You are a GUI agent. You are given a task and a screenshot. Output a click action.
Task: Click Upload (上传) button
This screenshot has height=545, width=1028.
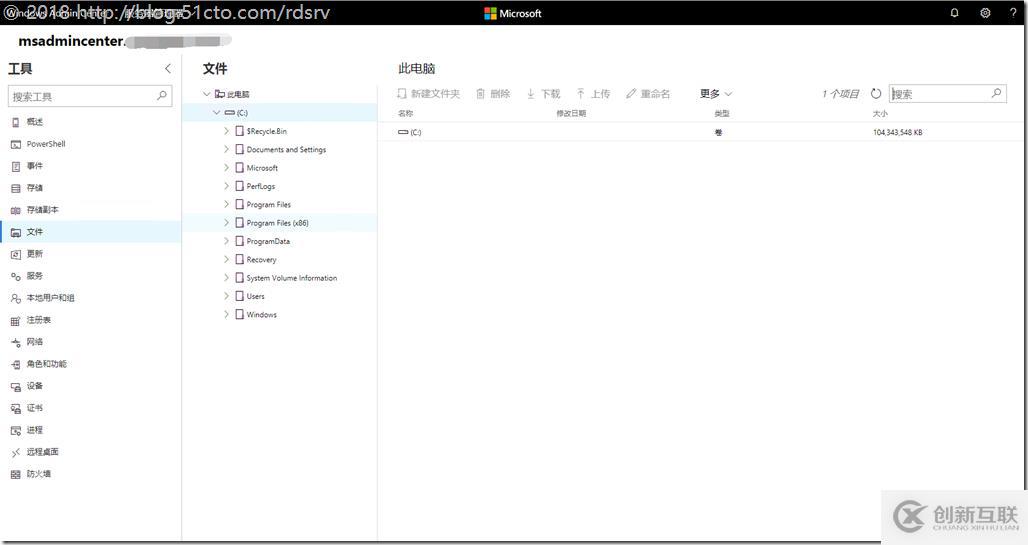[593, 94]
